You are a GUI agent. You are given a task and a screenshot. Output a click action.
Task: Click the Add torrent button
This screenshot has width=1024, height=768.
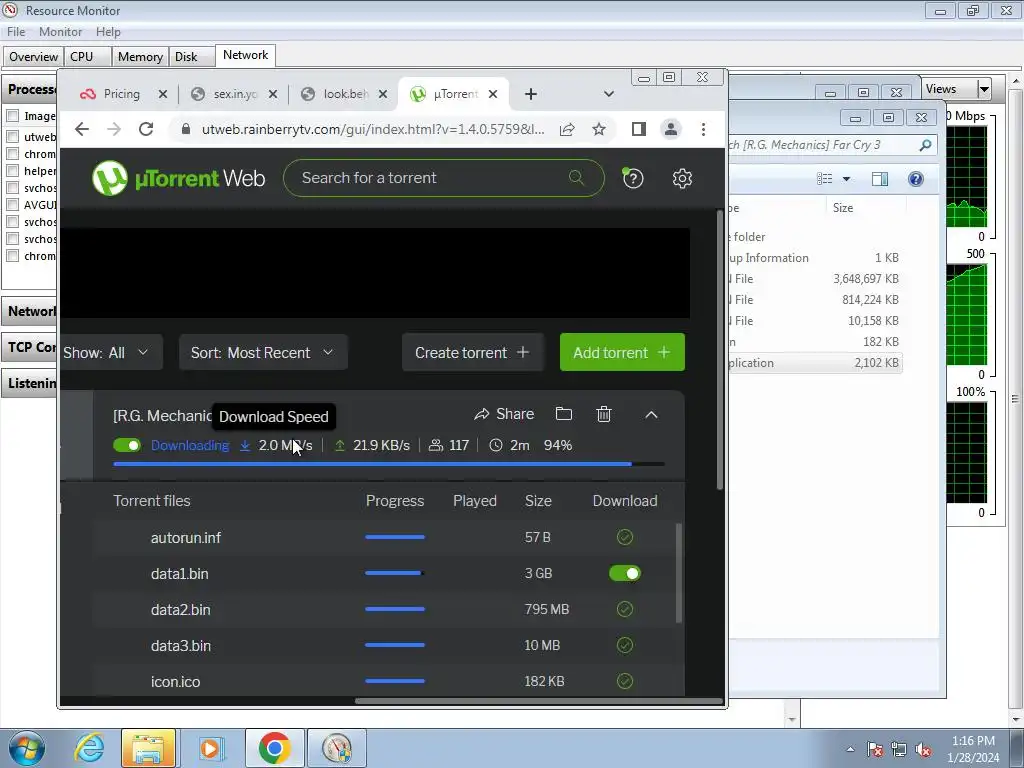622,353
